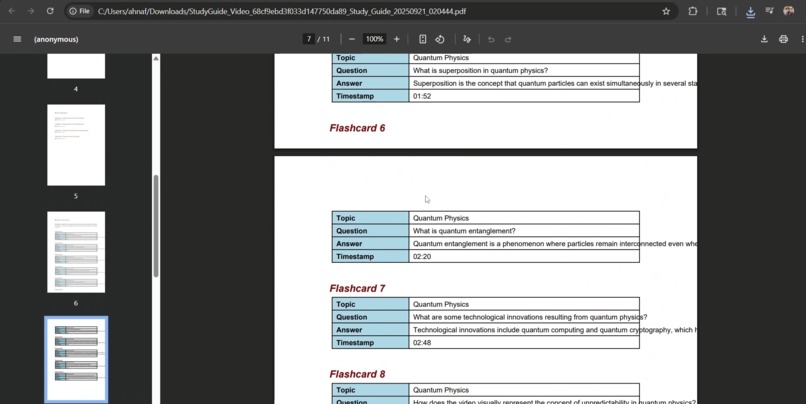Open the PDF viewer more actions menu

click(x=802, y=39)
